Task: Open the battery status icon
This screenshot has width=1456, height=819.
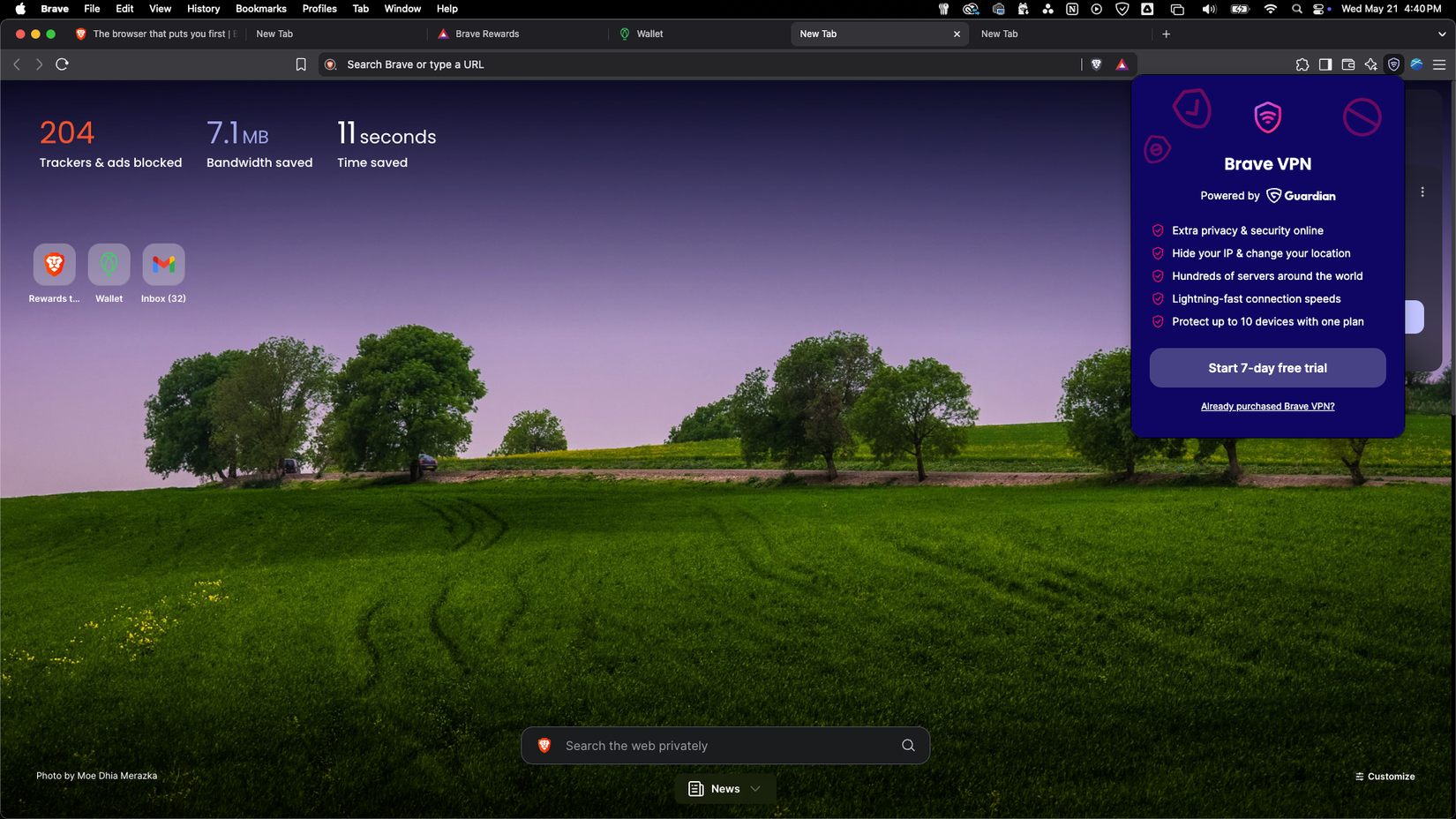Action: tap(1240, 9)
